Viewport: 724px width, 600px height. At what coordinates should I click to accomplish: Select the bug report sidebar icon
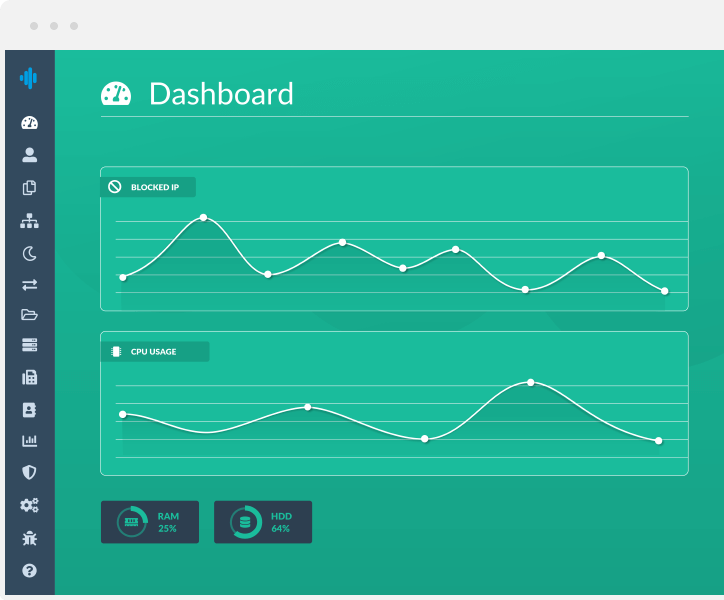30,538
